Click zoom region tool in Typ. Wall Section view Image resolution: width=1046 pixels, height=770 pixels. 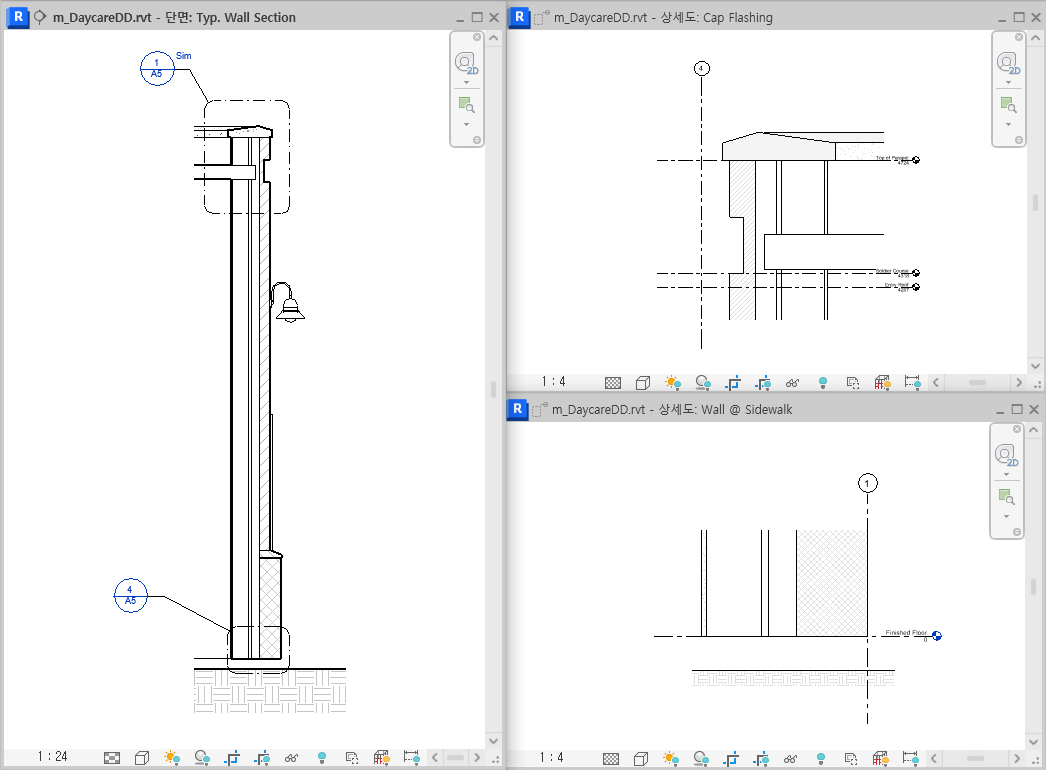coord(466,104)
